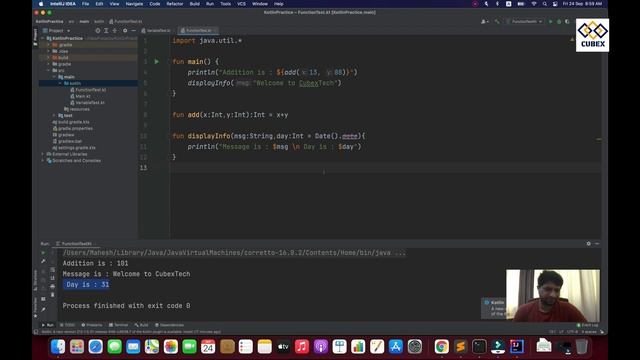Screen dimensions: 640x360
Task: Expand Scratches and Consoles node
Action: click(x=43, y=160)
